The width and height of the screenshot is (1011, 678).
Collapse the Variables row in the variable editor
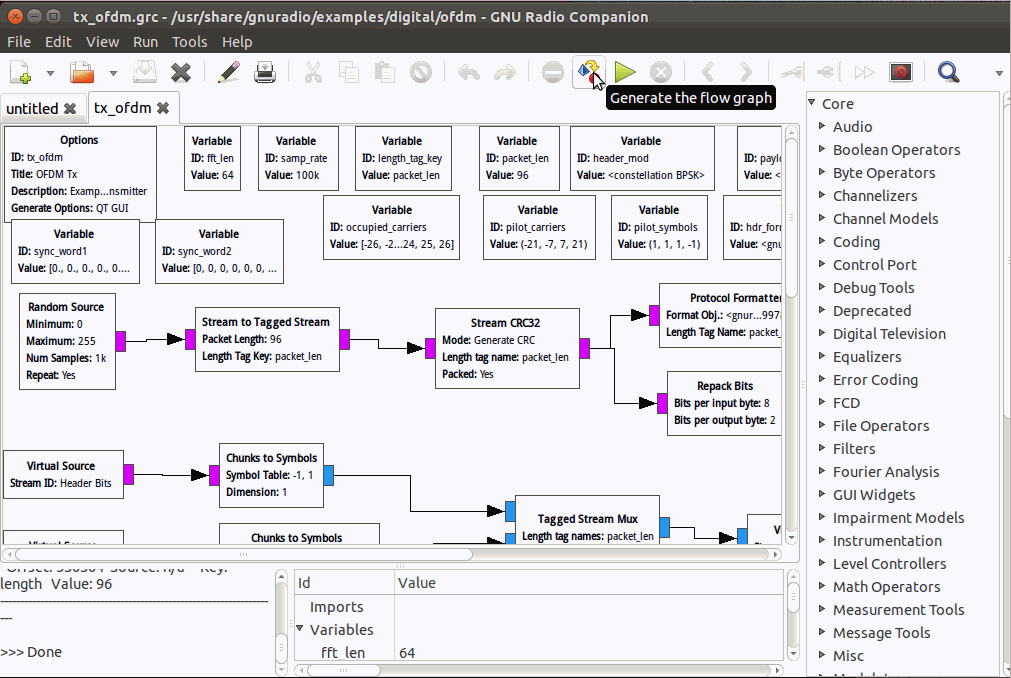pos(300,628)
